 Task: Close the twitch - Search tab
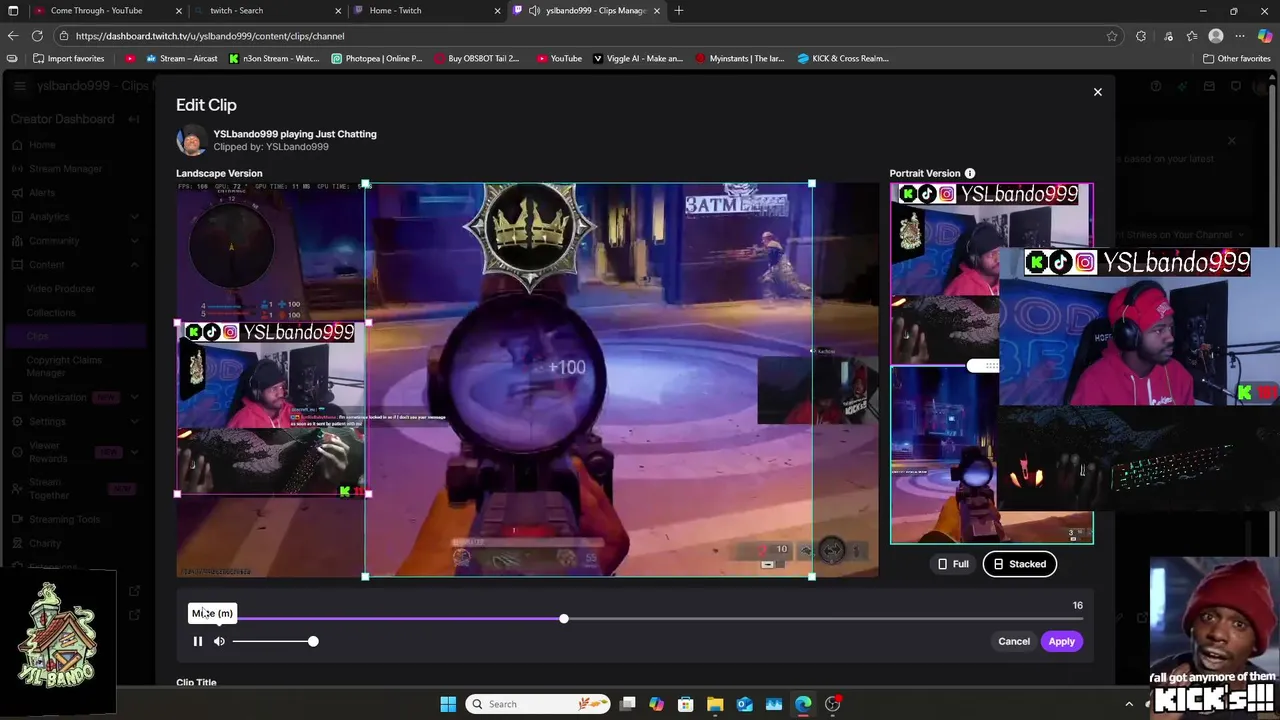coord(338,10)
